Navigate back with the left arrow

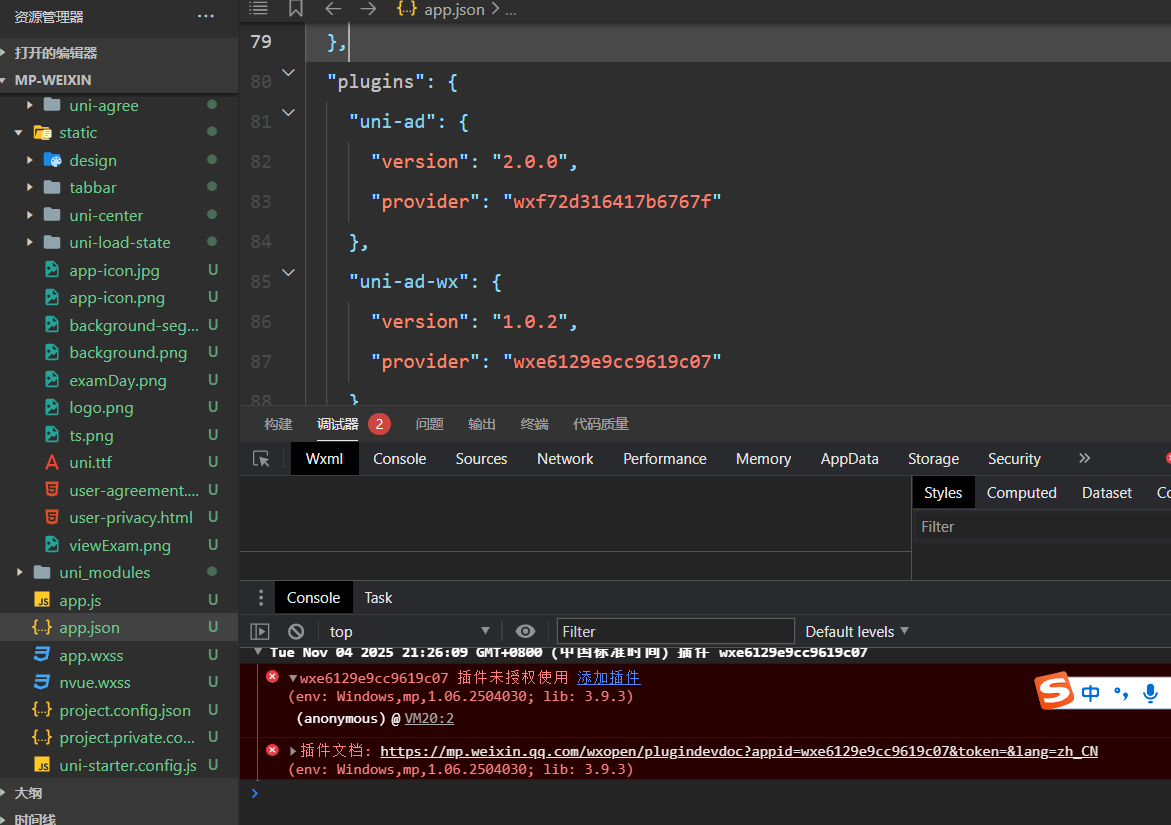click(333, 9)
